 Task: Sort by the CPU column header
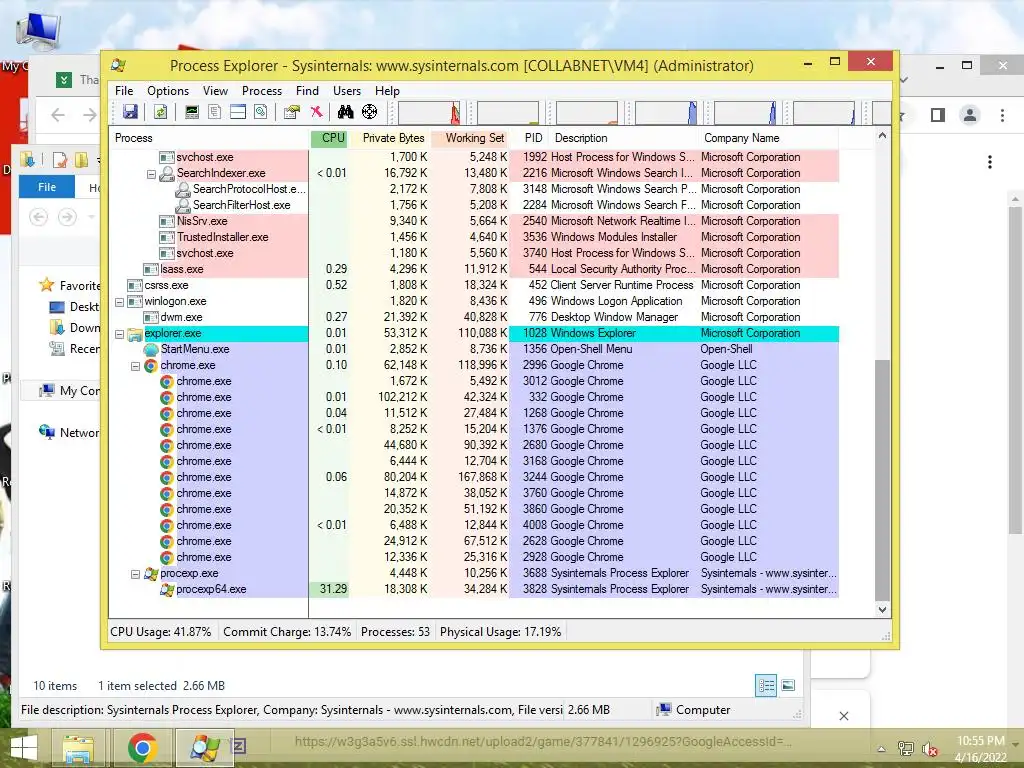click(x=329, y=138)
